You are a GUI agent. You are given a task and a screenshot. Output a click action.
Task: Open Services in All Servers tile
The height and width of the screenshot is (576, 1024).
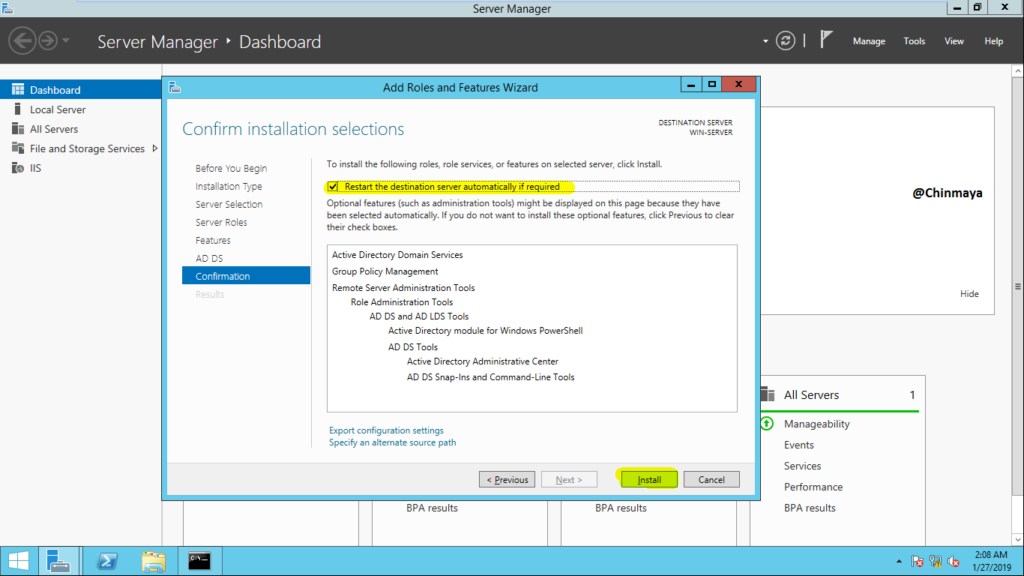tap(802, 466)
